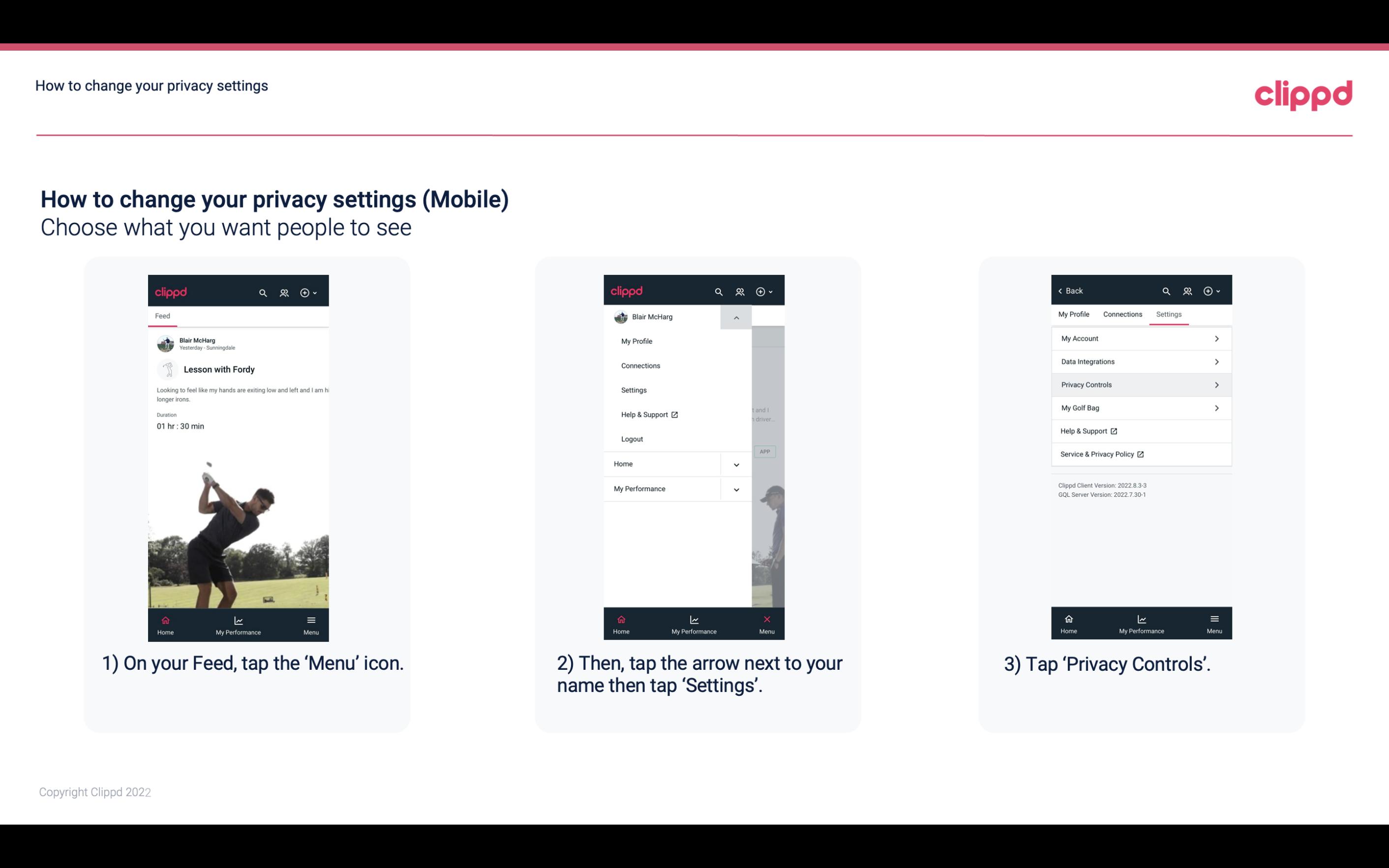
Task: Select the Connections tab in profile
Action: 1122,314
